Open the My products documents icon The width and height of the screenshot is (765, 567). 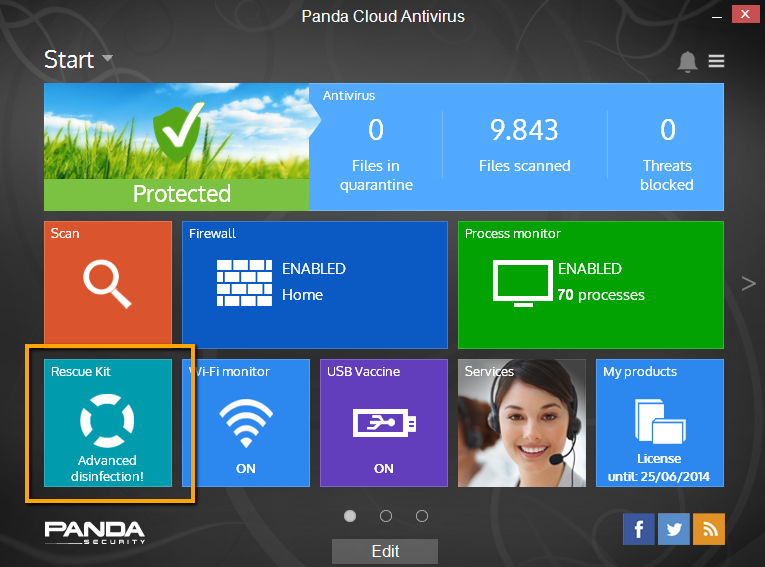[x=660, y=421]
